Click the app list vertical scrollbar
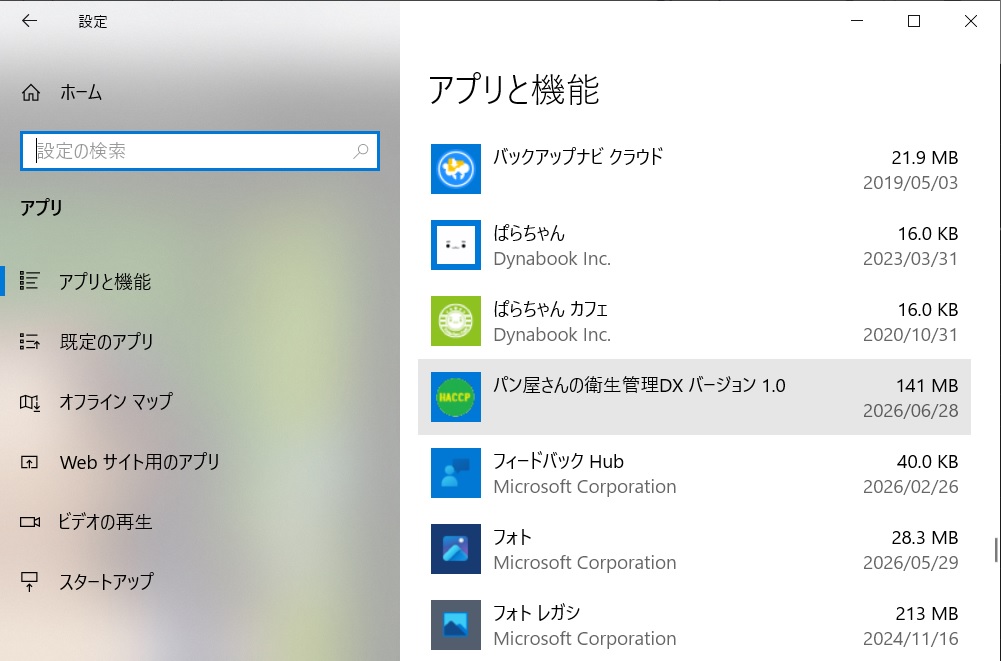 995,551
